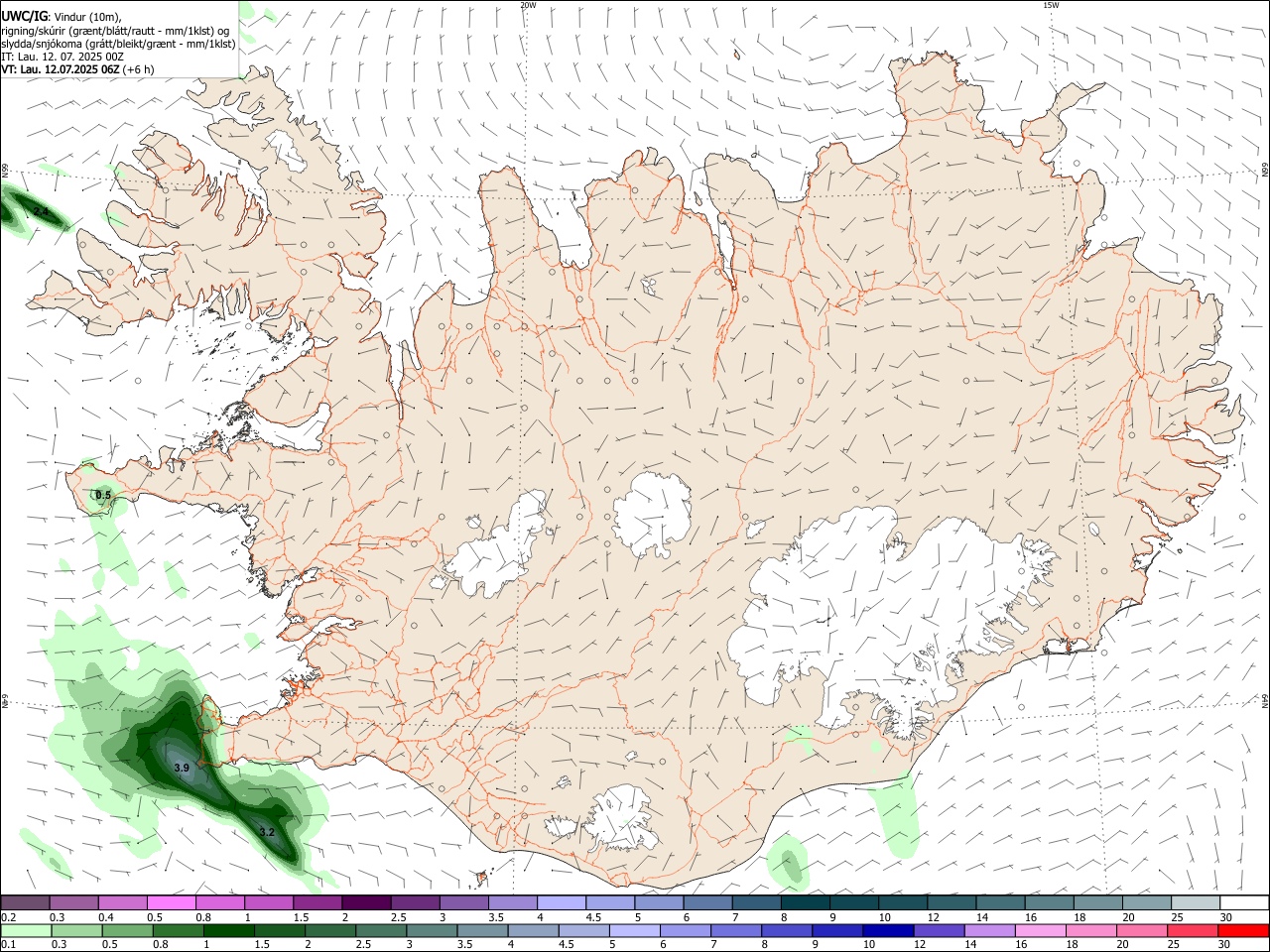This screenshot has height=952, width=1270.
Task: Click the 64N latitude label on right edge
Action: pyautogui.click(x=1265, y=700)
